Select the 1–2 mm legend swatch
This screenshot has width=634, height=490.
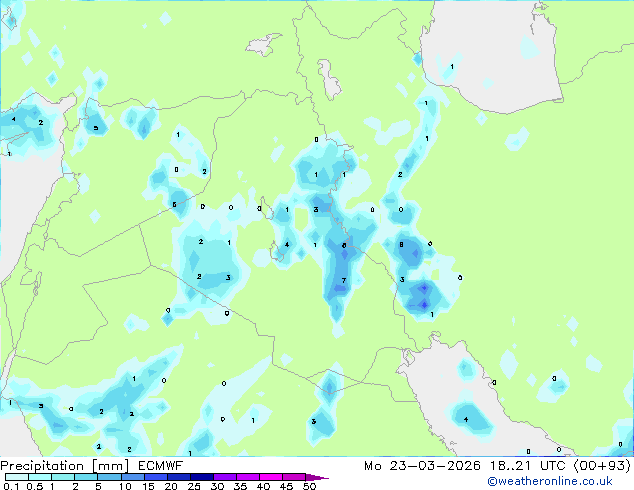[x=63, y=477]
